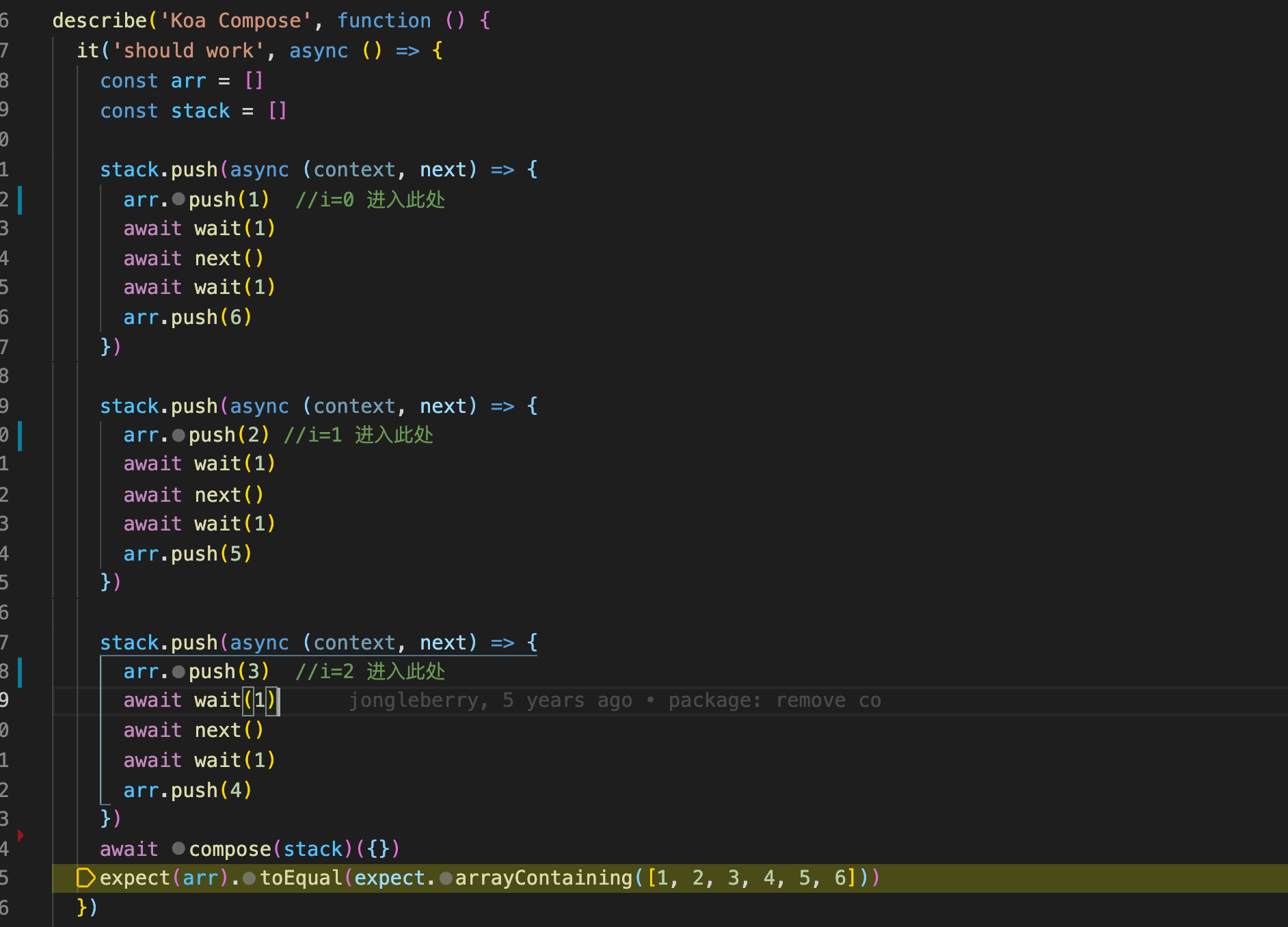Click inline breakpoint dot before push(1)
This screenshot has width=1288, height=927.
point(178,200)
